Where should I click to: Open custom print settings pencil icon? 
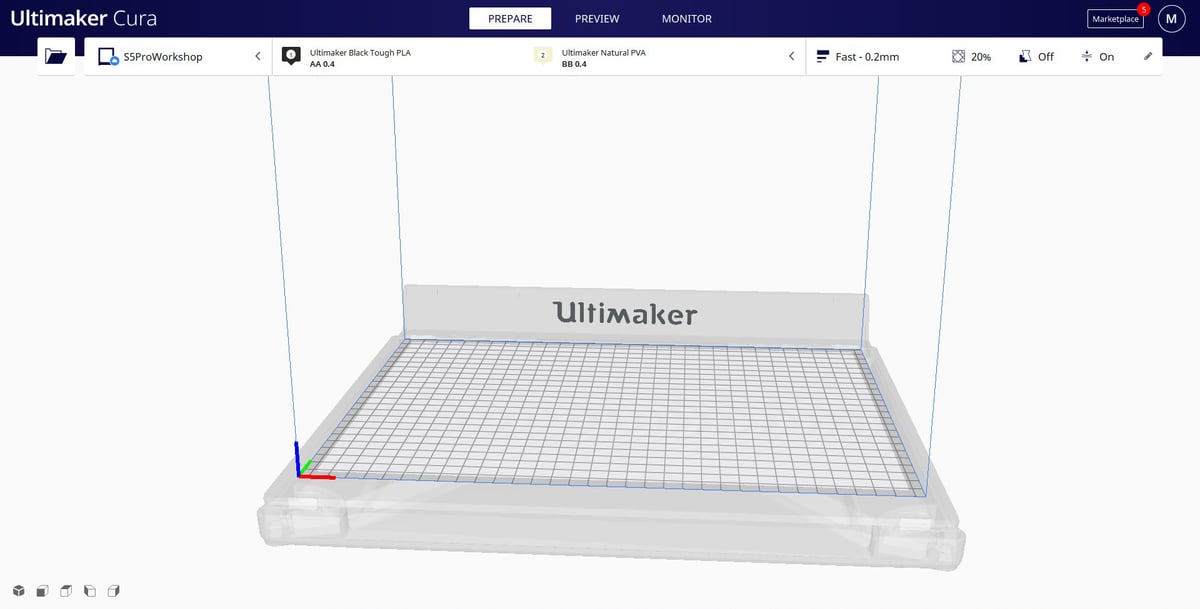1148,57
